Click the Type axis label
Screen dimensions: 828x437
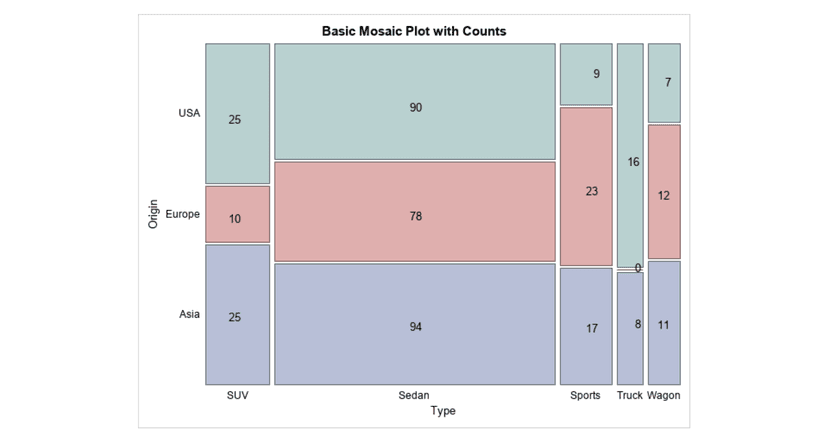442,411
